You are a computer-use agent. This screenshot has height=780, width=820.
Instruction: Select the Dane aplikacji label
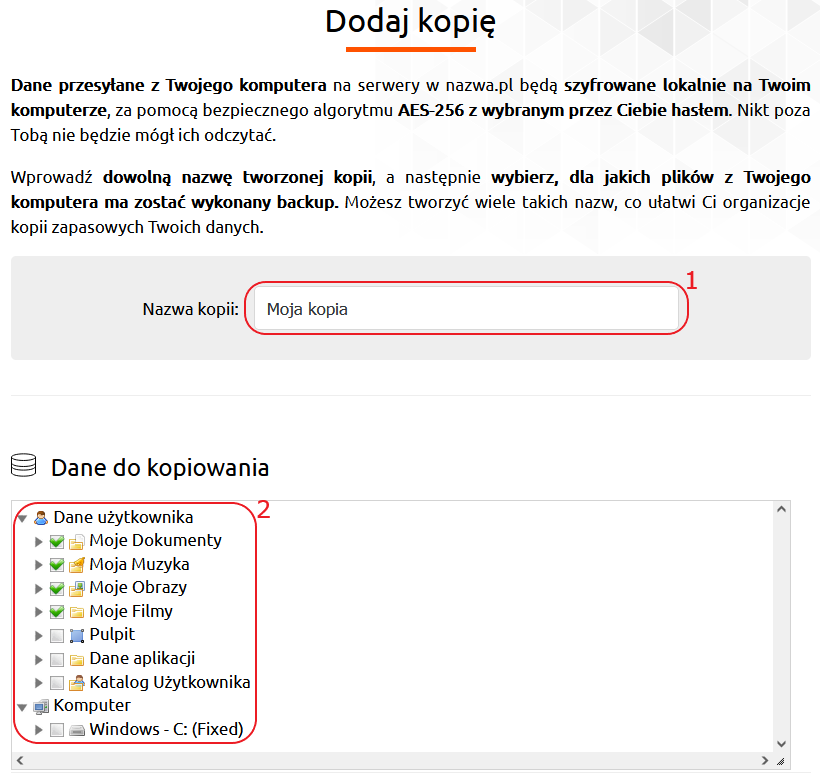[142, 658]
